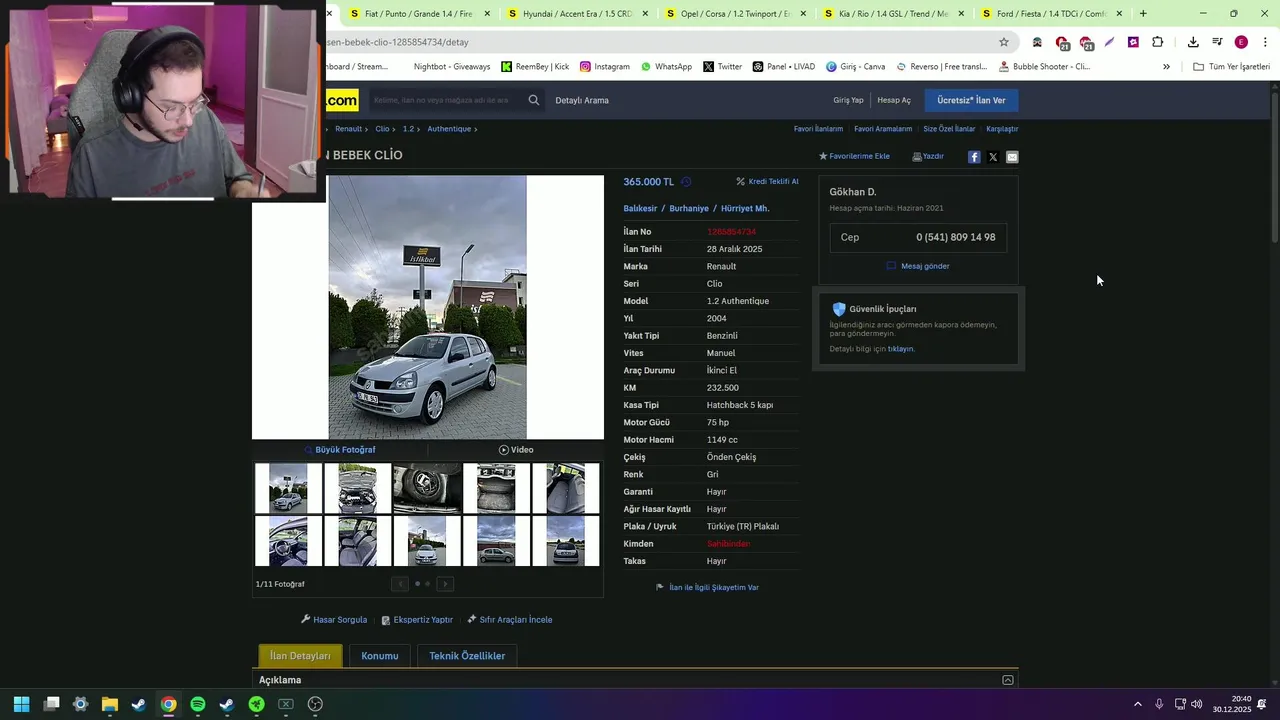This screenshot has height=720, width=1280.
Task: Show more bookmarks with double chevron
Action: pos(1166,67)
